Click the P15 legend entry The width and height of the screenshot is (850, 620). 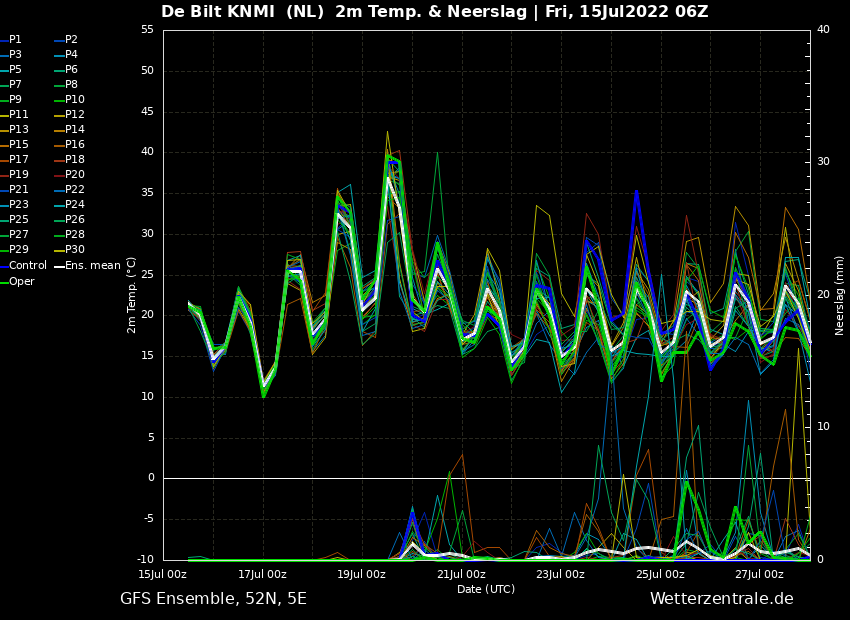pos(15,145)
